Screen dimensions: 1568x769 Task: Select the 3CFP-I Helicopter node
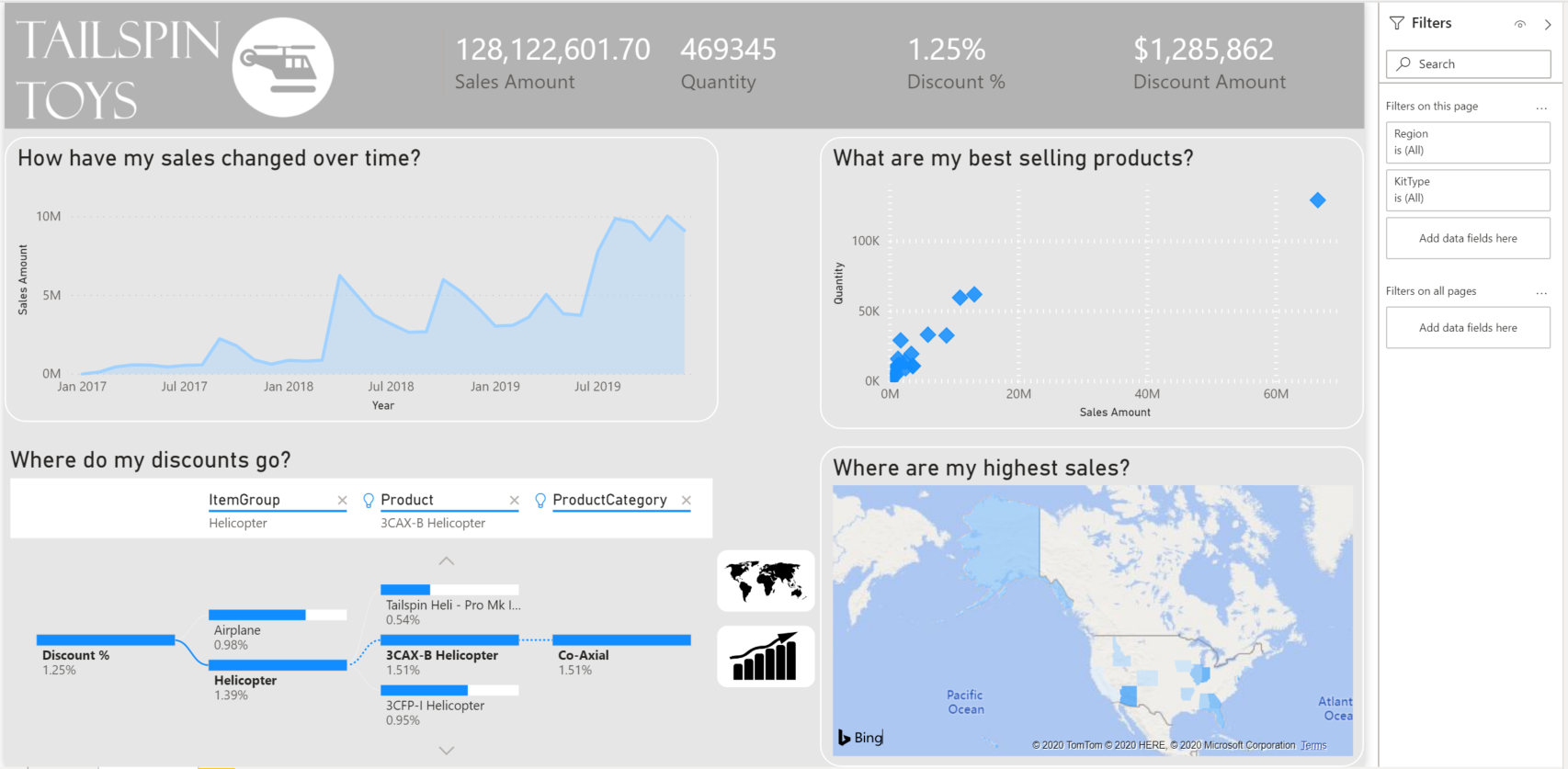(x=449, y=690)
